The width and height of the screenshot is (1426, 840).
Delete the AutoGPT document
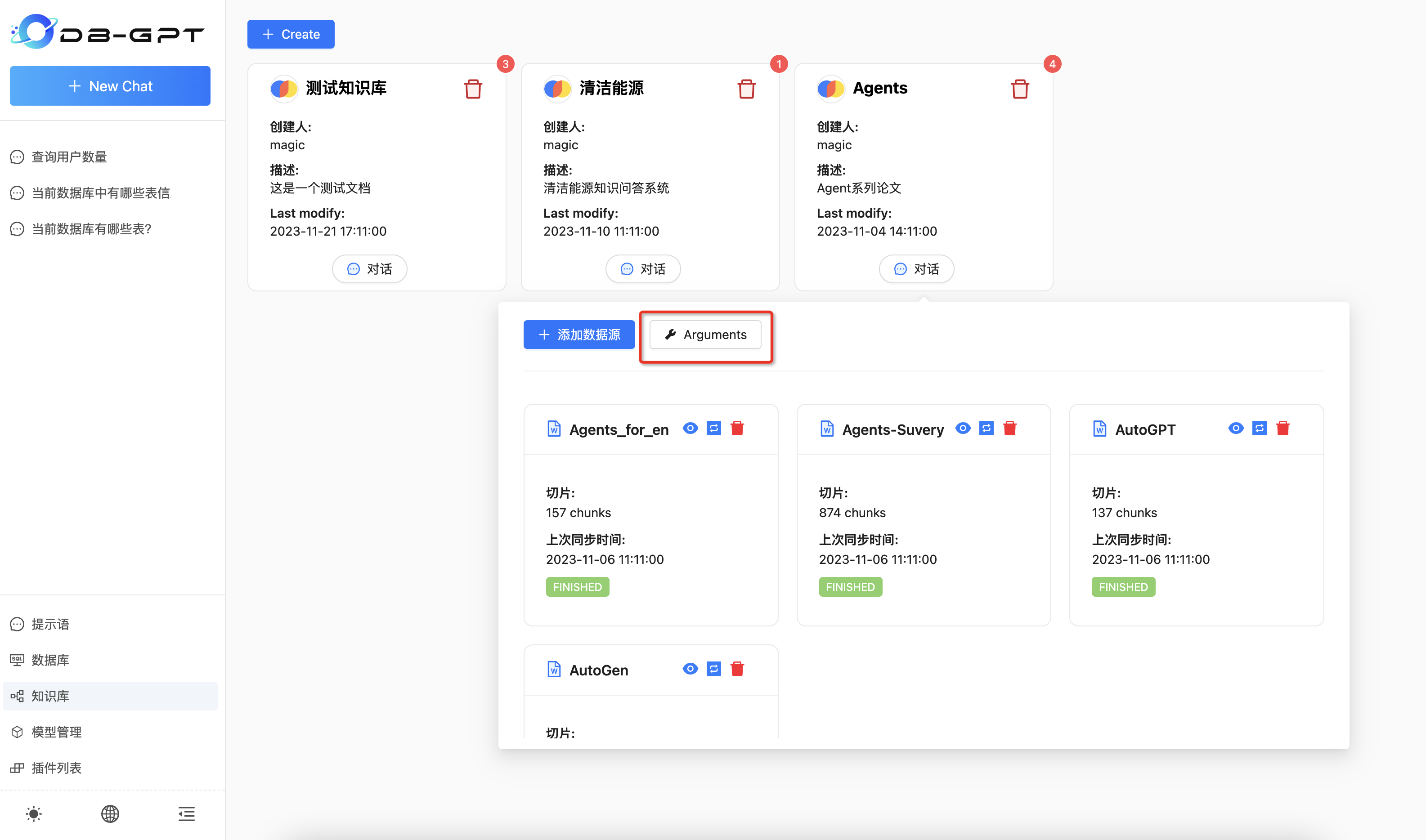pyautogui.click(x=1282, y=429)
